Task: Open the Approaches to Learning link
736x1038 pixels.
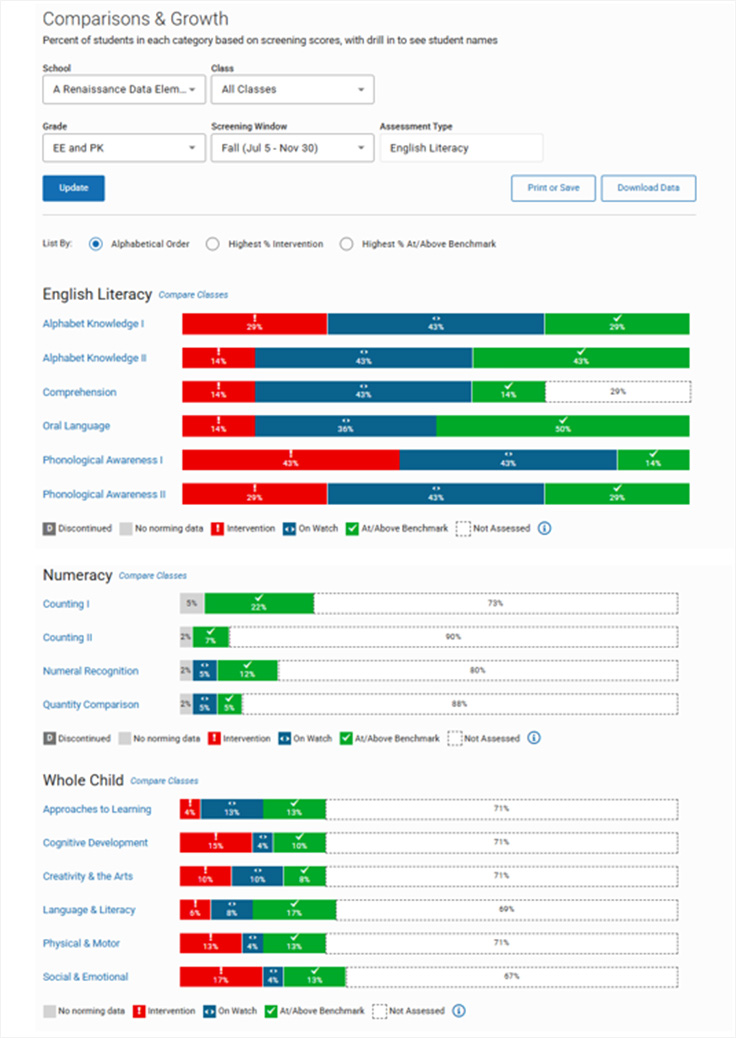Action: coord(97,809)
